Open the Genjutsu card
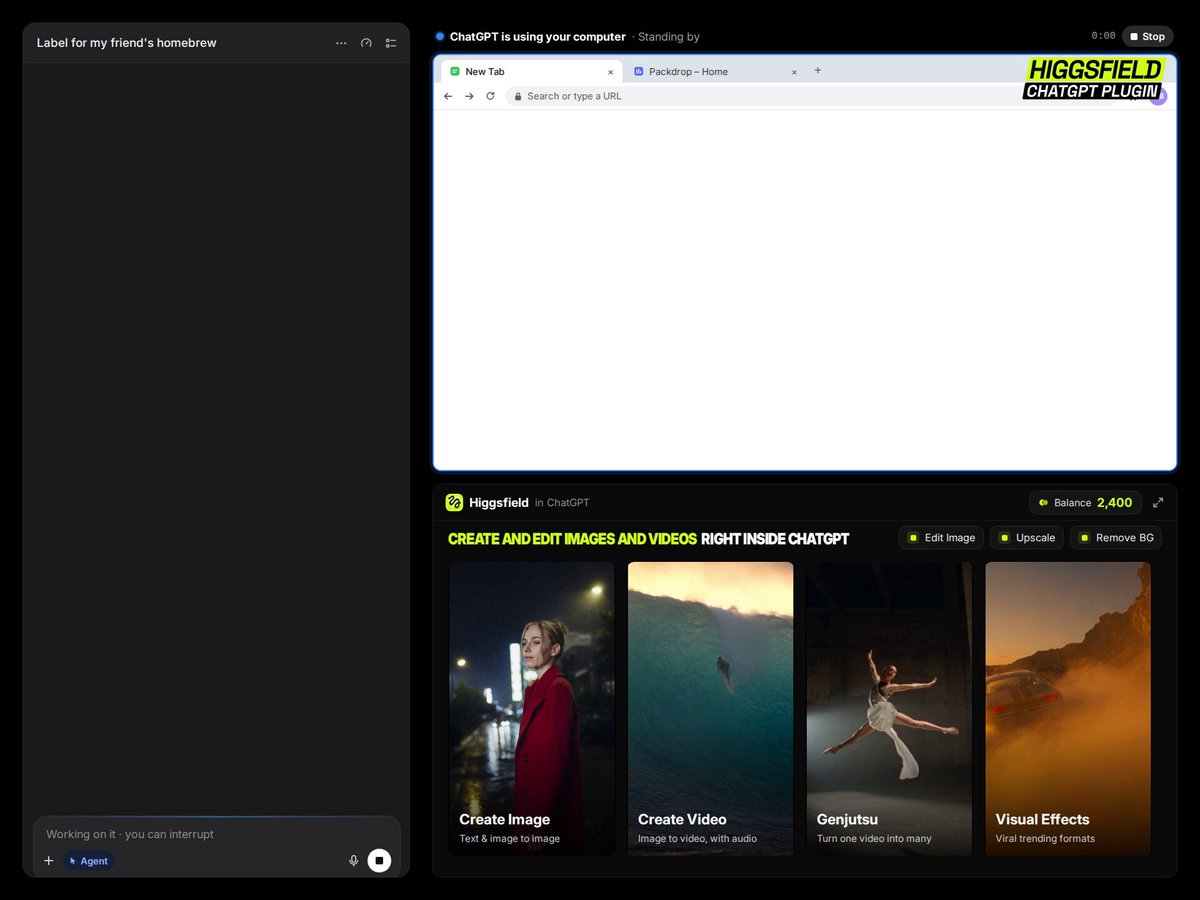Image resolution: width=1200 pixels, height=900 pixels. coord(889,709)
